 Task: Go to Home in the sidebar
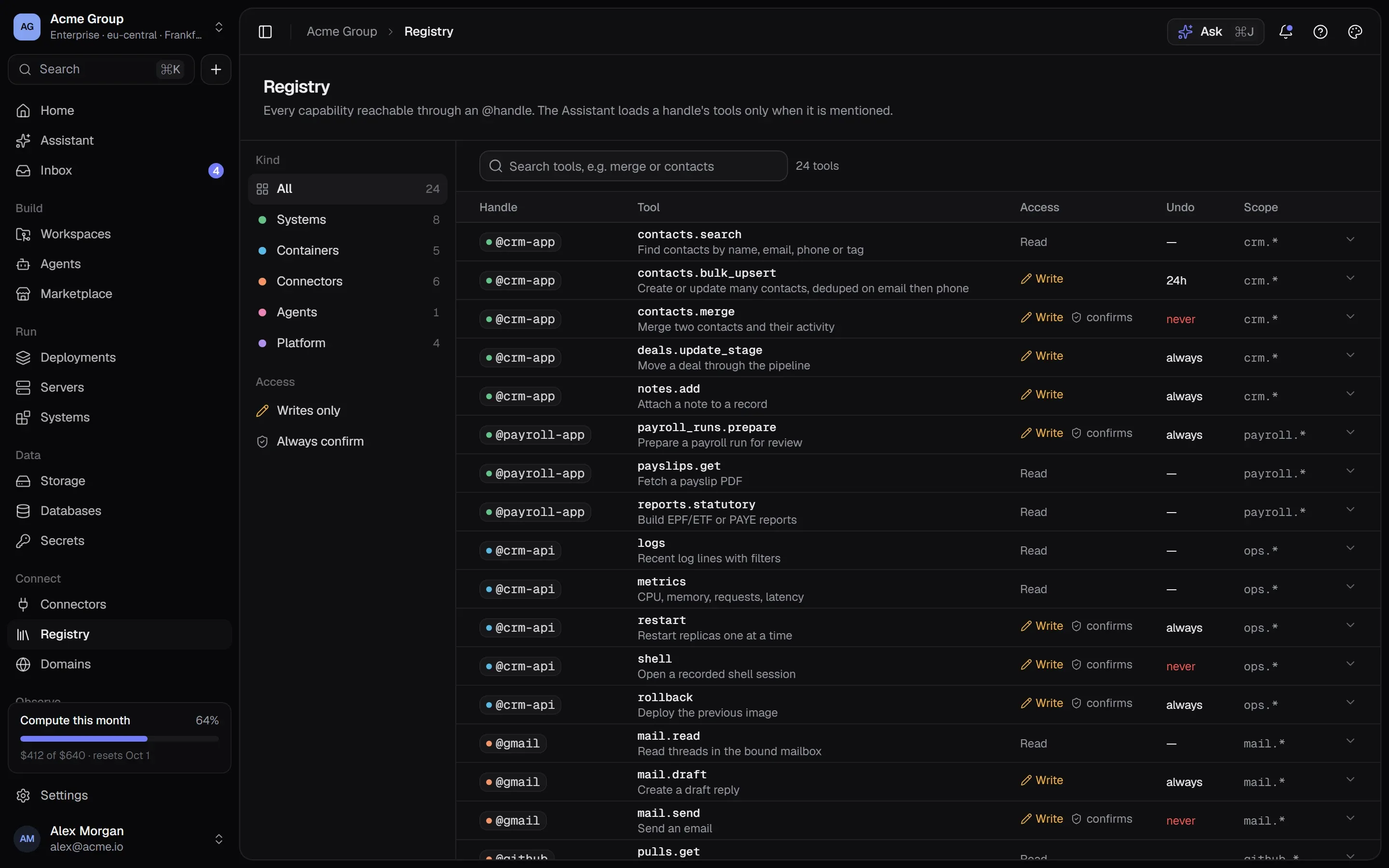[x=120, y=110]
